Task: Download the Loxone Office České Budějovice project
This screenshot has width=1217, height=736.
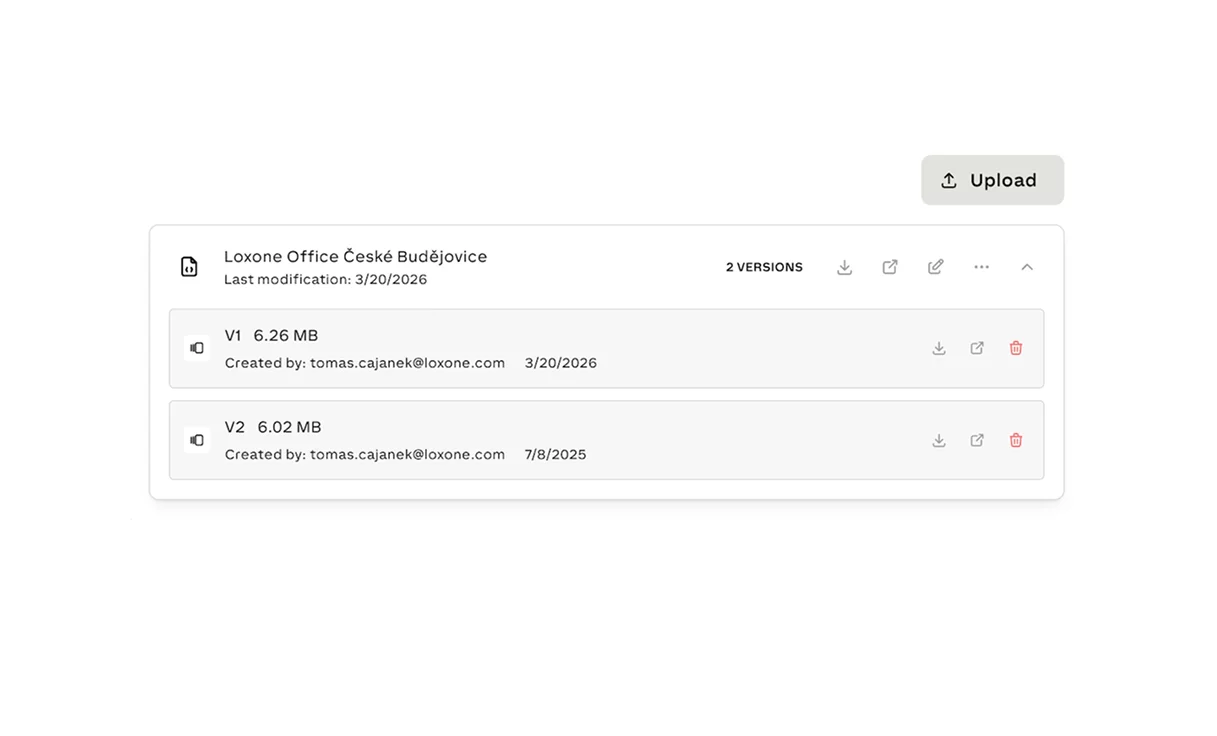Action: tap(845, 267)
